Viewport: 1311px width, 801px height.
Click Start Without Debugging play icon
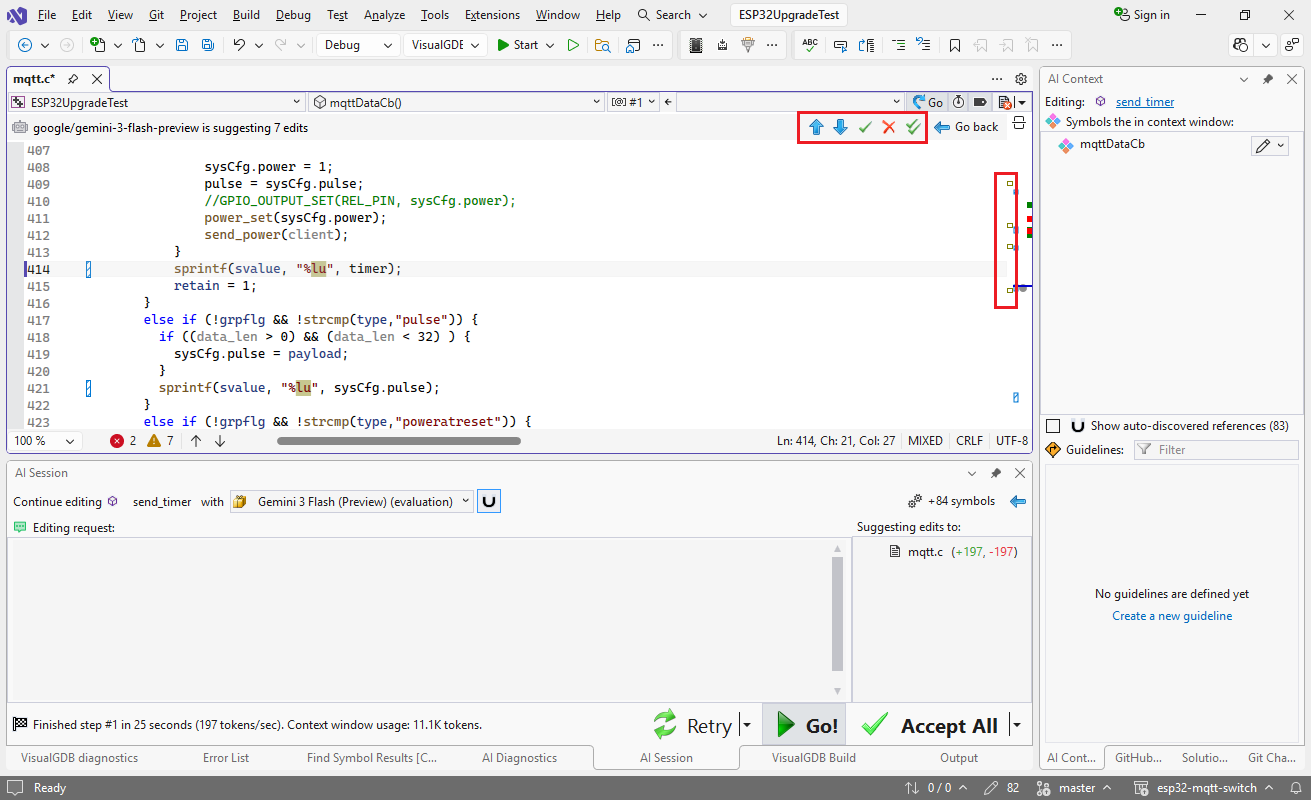pyautogui.click(x=573, y=45)
